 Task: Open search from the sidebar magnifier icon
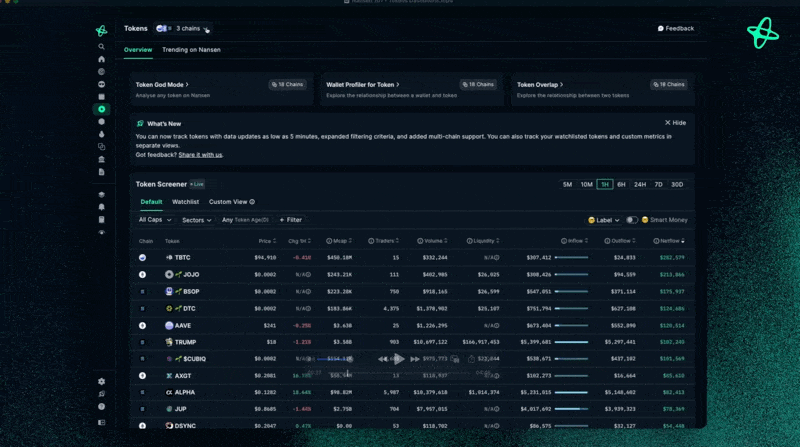[102, 47]
